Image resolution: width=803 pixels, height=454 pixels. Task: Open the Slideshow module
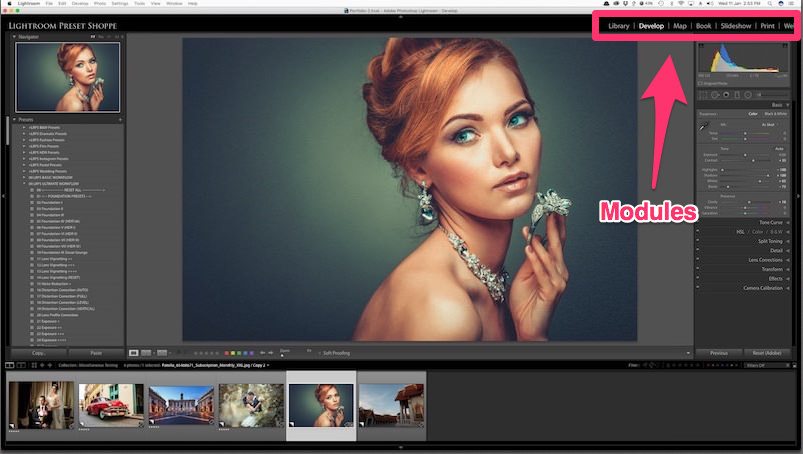735,26
